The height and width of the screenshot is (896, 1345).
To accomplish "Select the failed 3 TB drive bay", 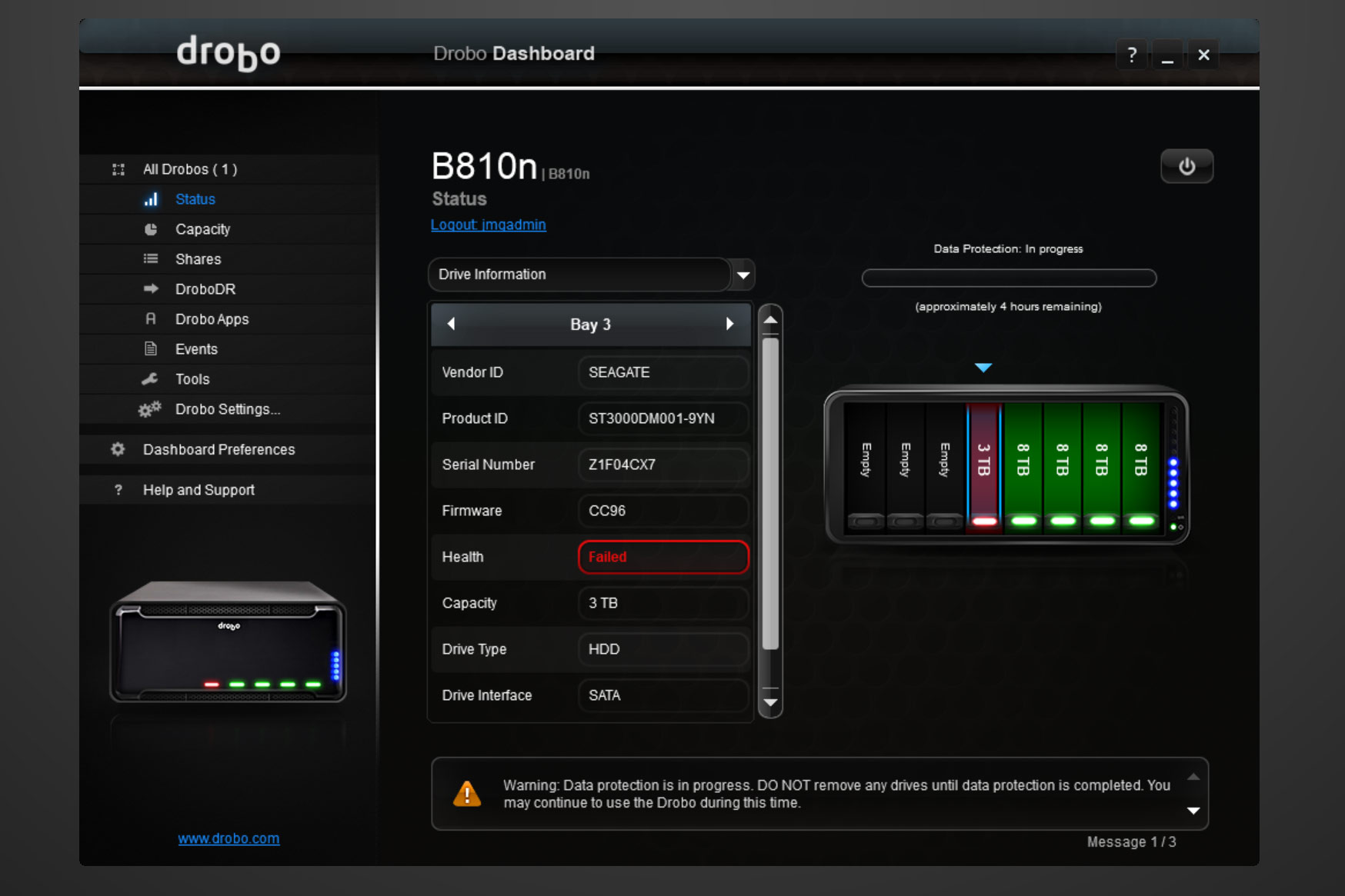I will coord(983,467).
